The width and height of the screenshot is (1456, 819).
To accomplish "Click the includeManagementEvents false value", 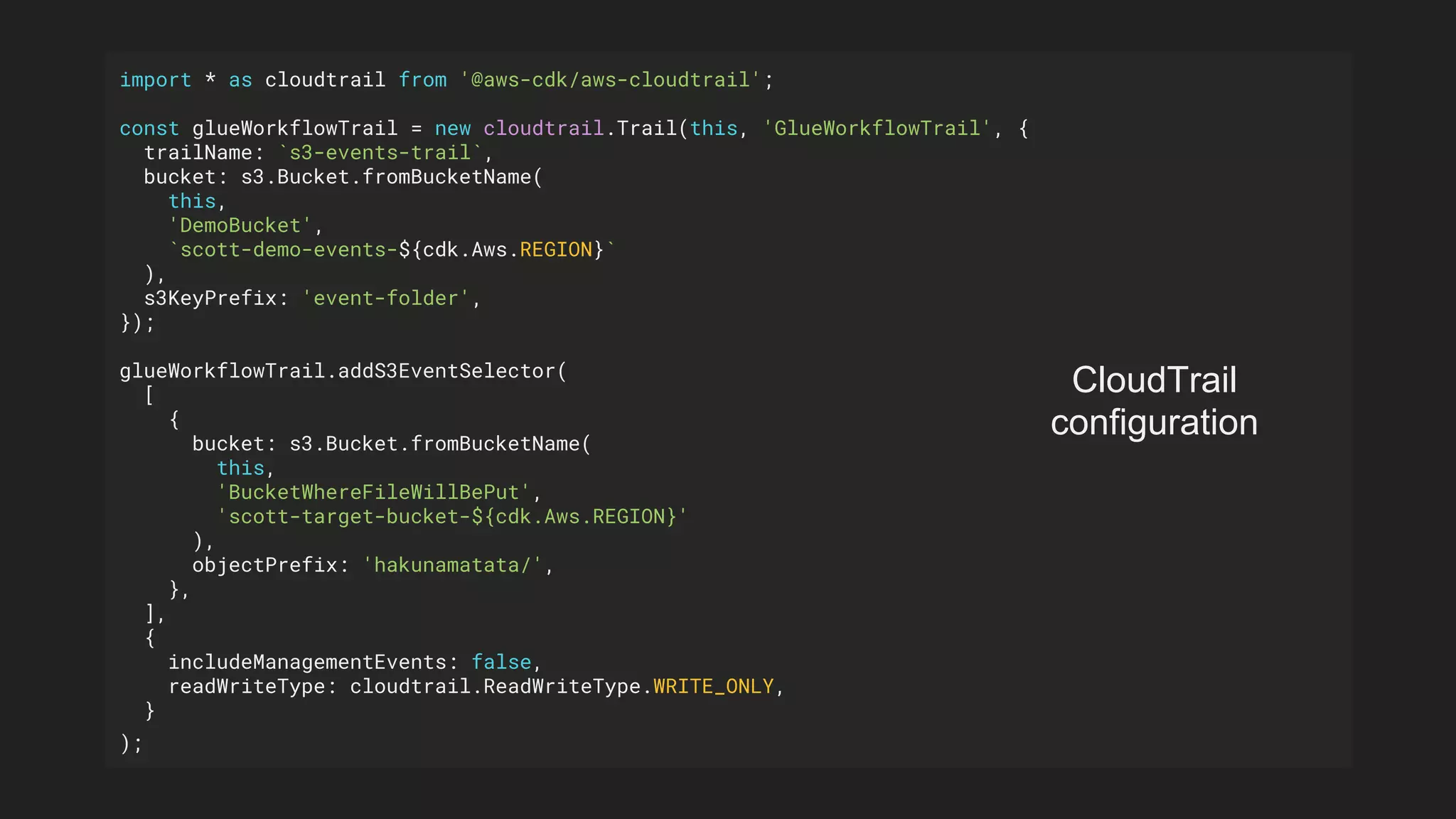I will (501, 662).
